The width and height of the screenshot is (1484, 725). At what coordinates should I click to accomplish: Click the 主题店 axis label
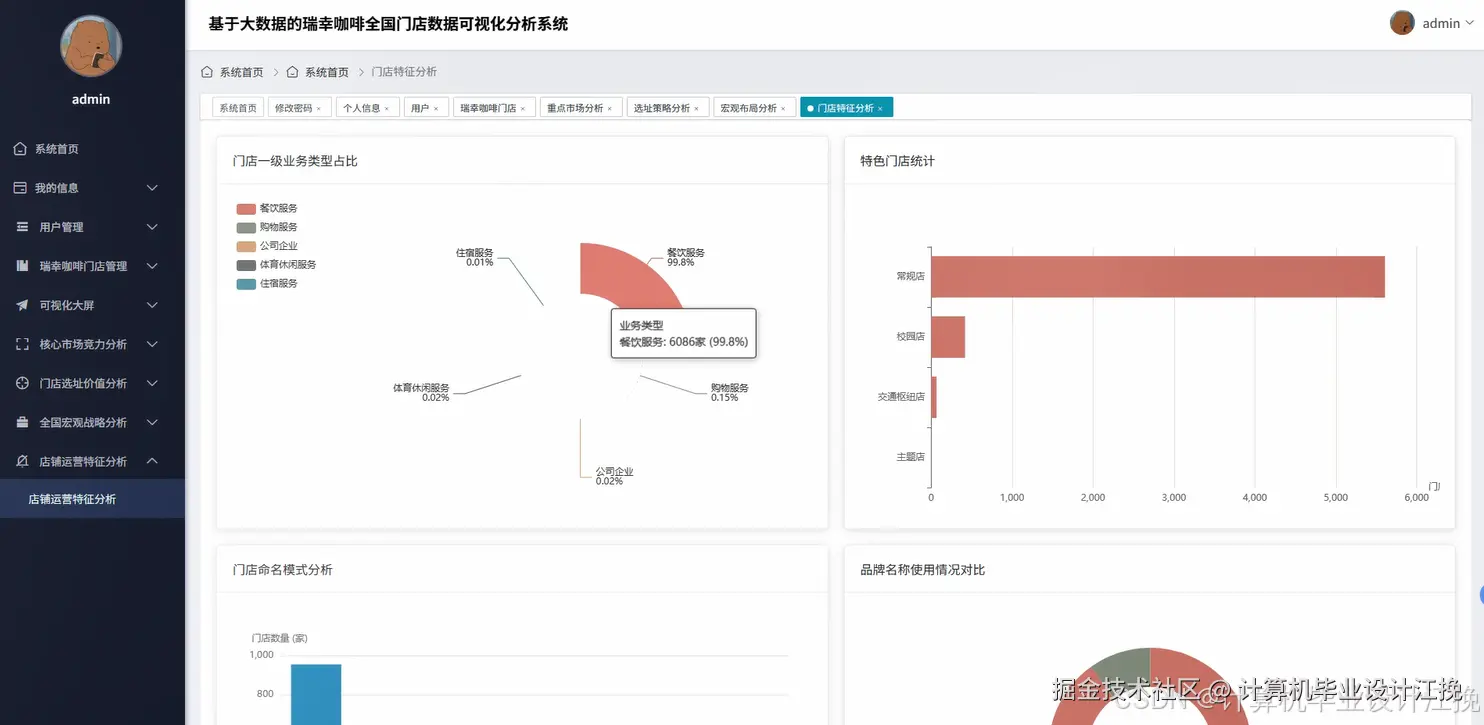(x=911, y=457)
